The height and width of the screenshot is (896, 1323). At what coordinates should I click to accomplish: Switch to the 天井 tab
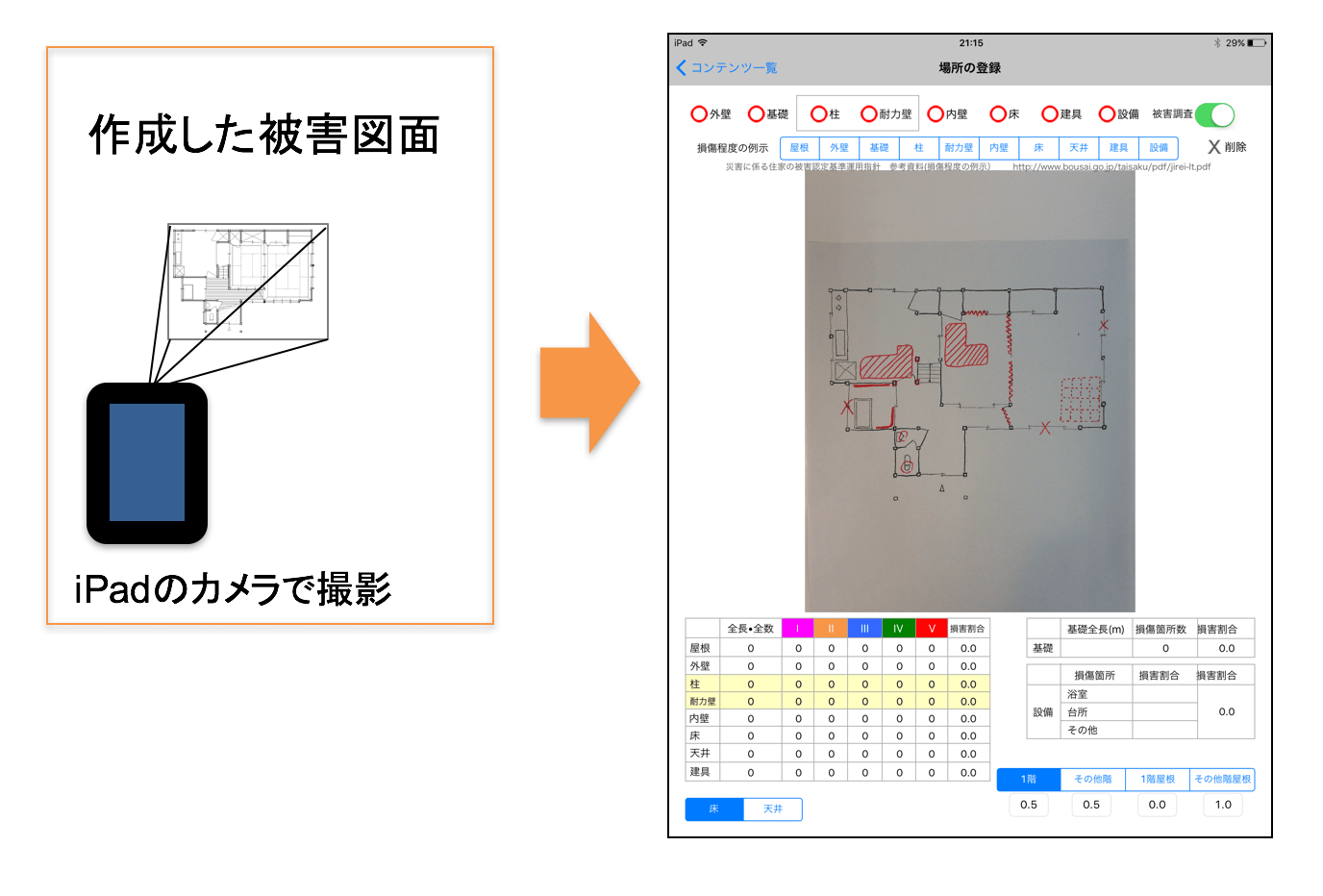[773, 809]
